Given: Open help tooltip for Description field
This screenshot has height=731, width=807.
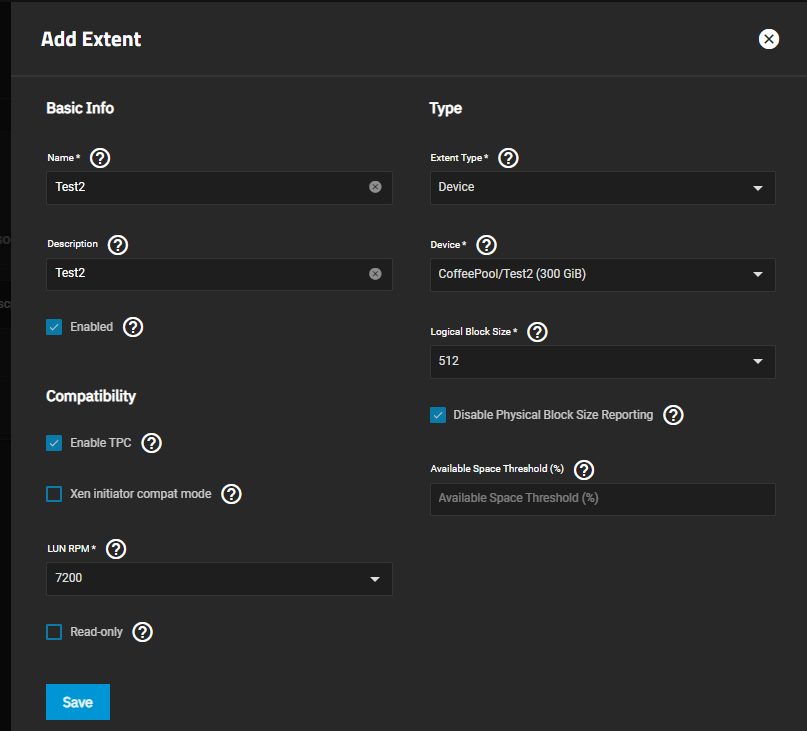Looking at the screenshot, I should (x=118, y=245).
